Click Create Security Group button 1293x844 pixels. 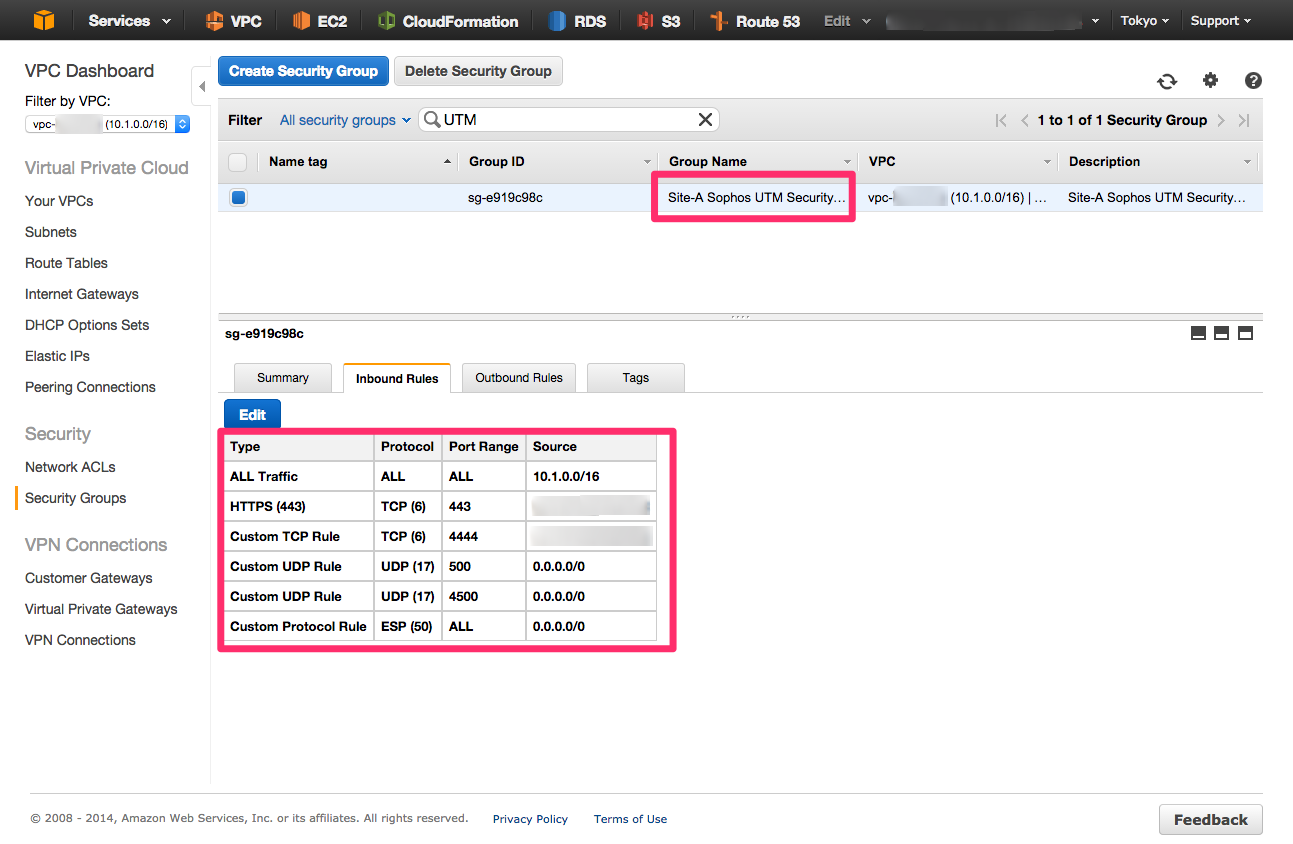point(303,71)
